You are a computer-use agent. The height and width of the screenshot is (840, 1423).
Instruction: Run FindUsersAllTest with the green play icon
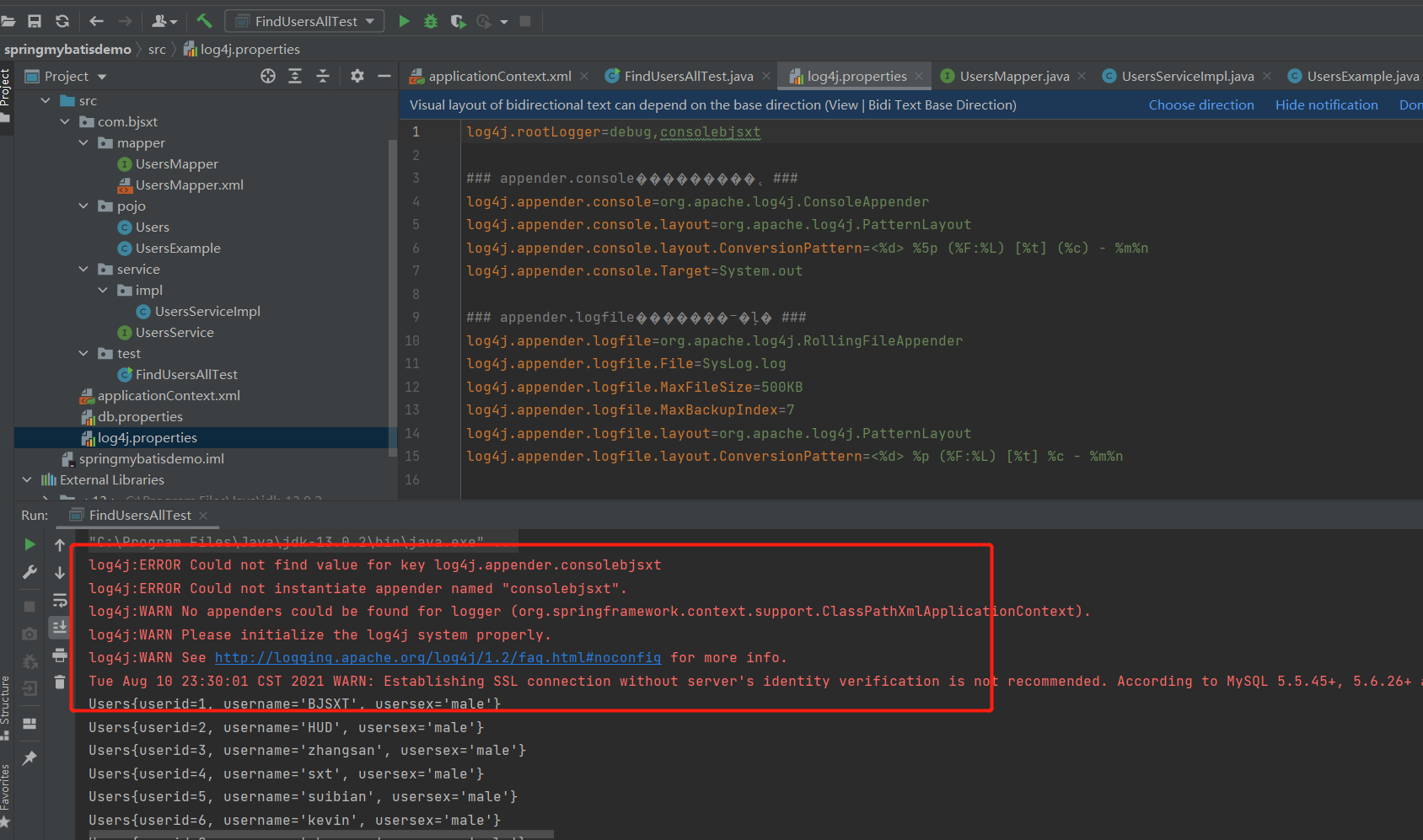coord(404,21)
